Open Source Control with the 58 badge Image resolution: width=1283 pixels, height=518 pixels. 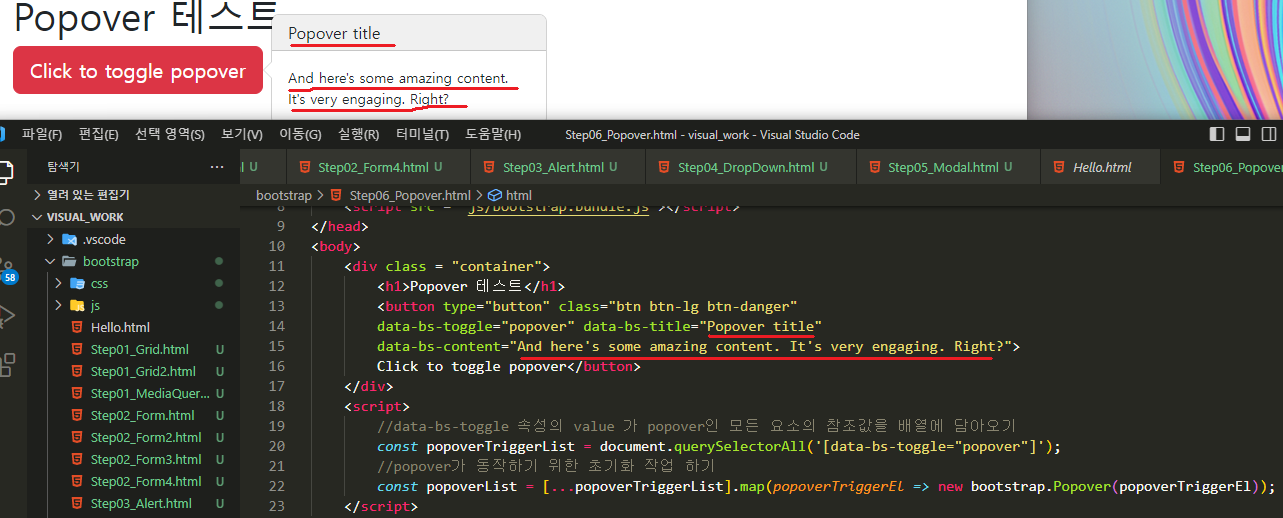pos(7,270)
